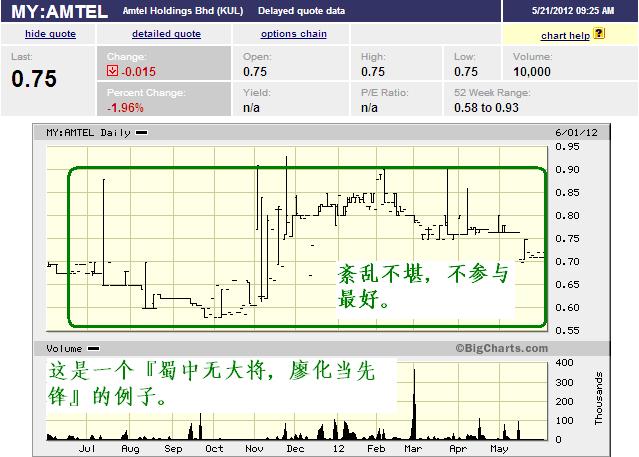This screenshot has height=457, width=639.
Task: Click the 52 Week Range '0.58 to 0.93'
Action: click(x=486, y=108)
